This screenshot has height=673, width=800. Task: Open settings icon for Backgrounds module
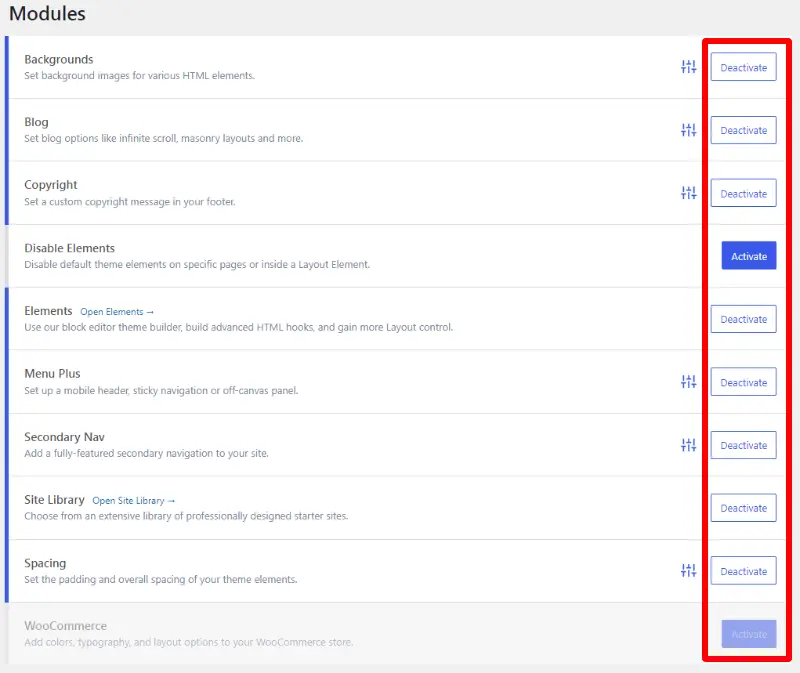coord(688,67)
